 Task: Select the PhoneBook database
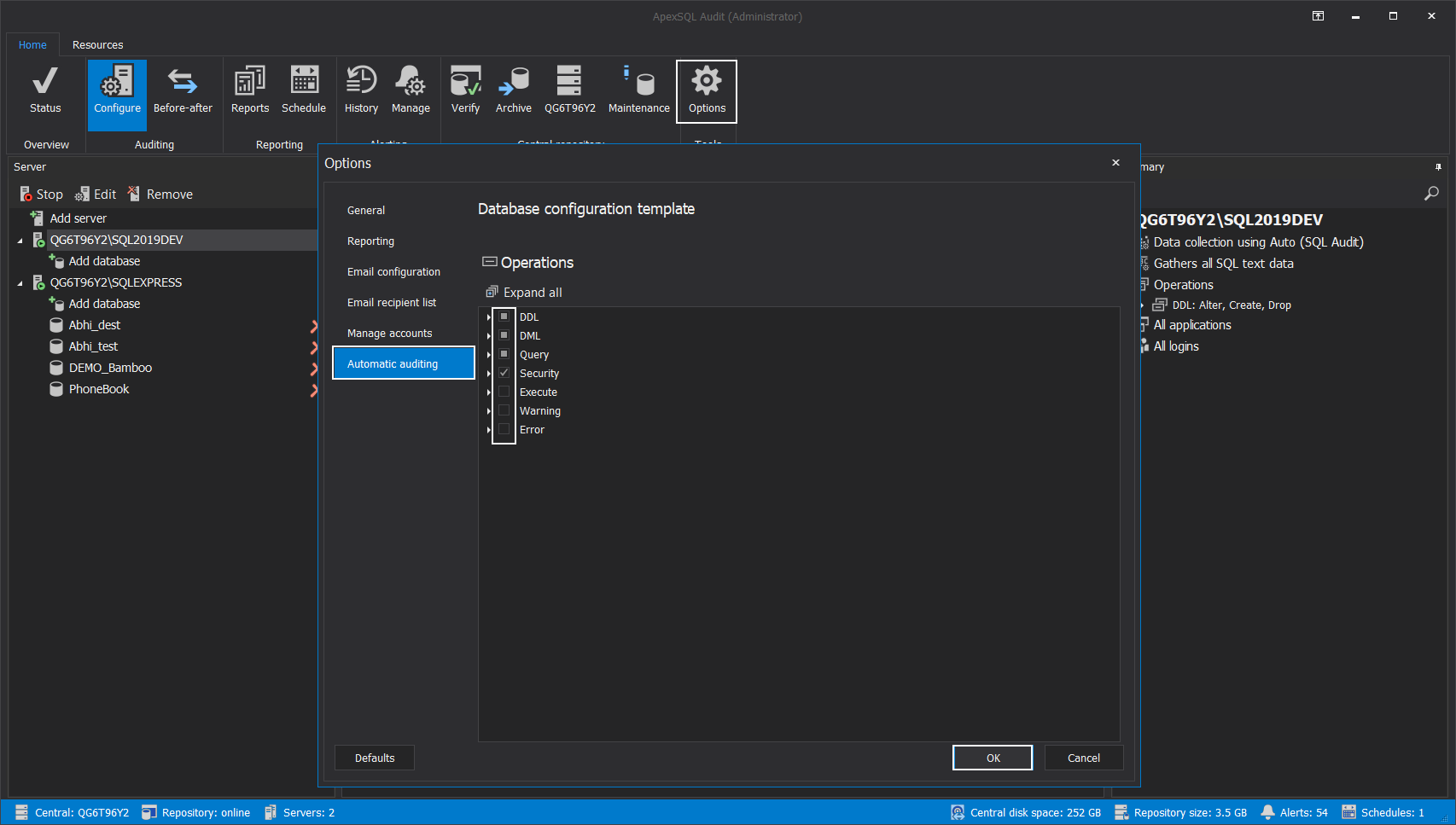click(x=99, y=389)
